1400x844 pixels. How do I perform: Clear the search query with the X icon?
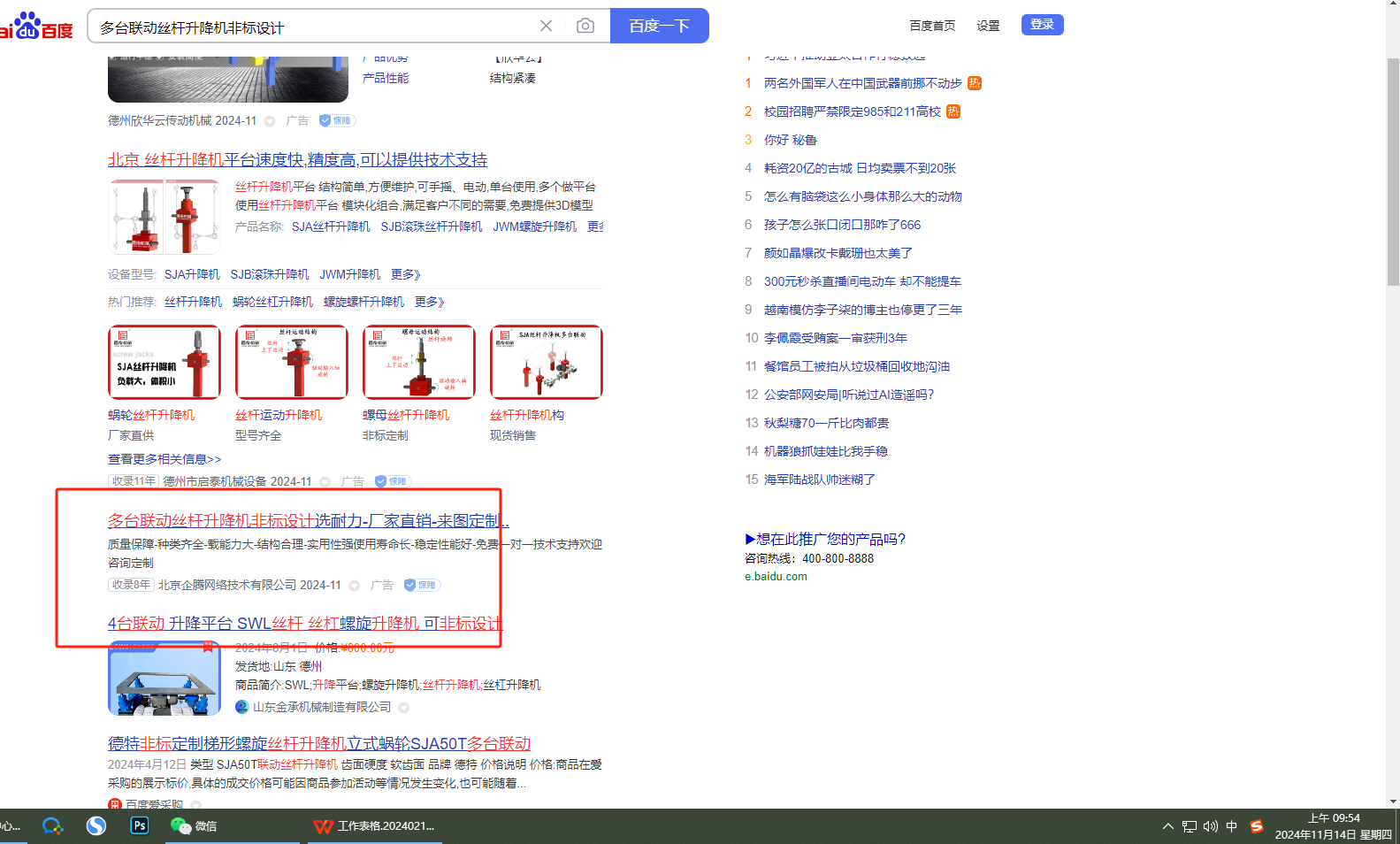pos(546,26)
